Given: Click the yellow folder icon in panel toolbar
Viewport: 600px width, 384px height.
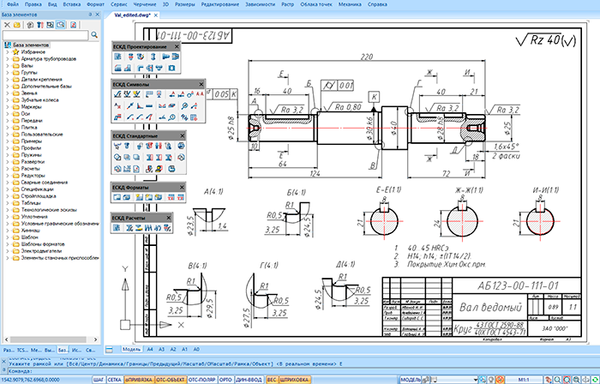Looking at the screenshot, I should [16, 25].
